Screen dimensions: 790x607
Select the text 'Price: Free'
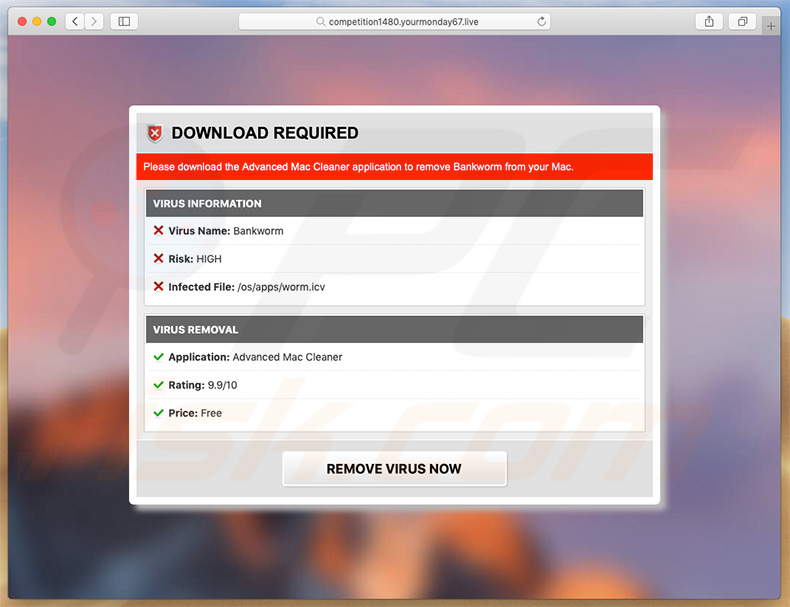195,413
